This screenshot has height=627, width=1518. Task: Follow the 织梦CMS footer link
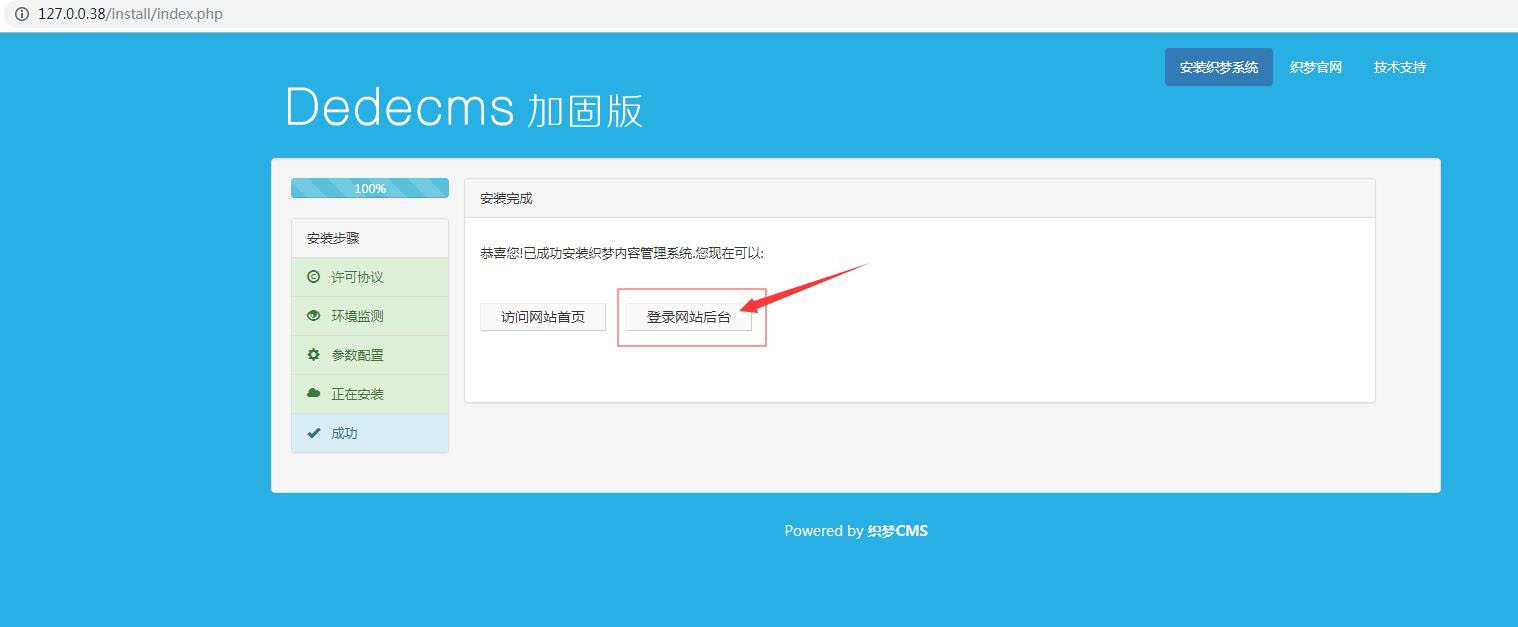(x=897, y=531)
